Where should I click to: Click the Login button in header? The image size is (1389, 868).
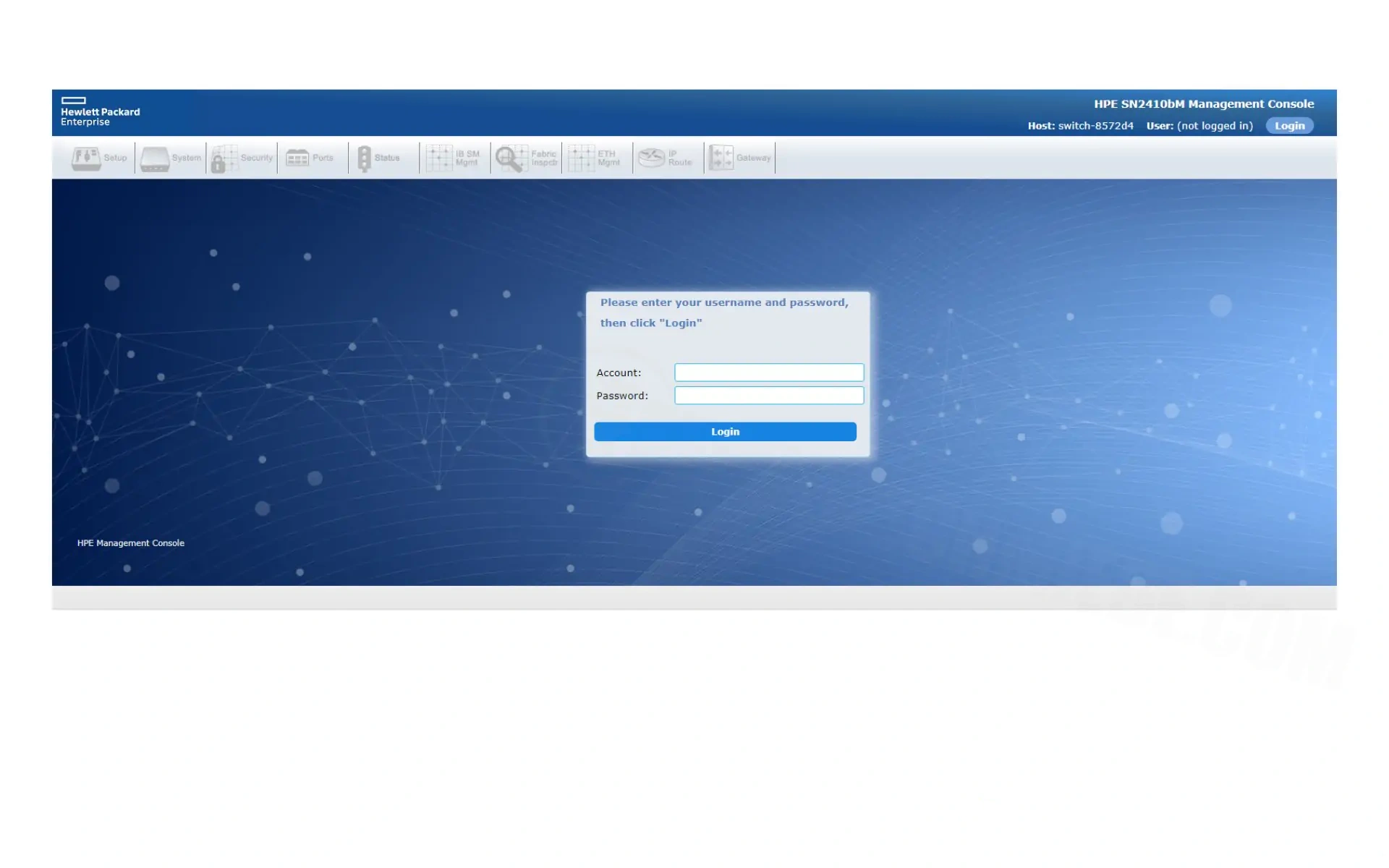1289,126
